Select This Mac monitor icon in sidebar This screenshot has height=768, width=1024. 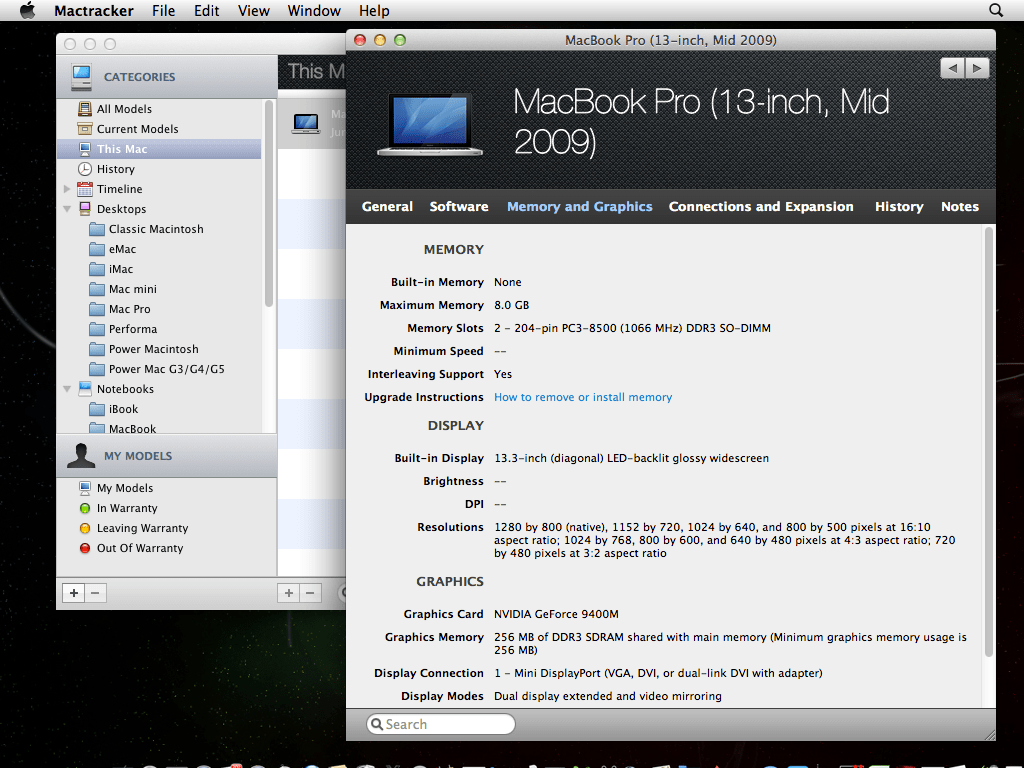click(x=85, y=149)
